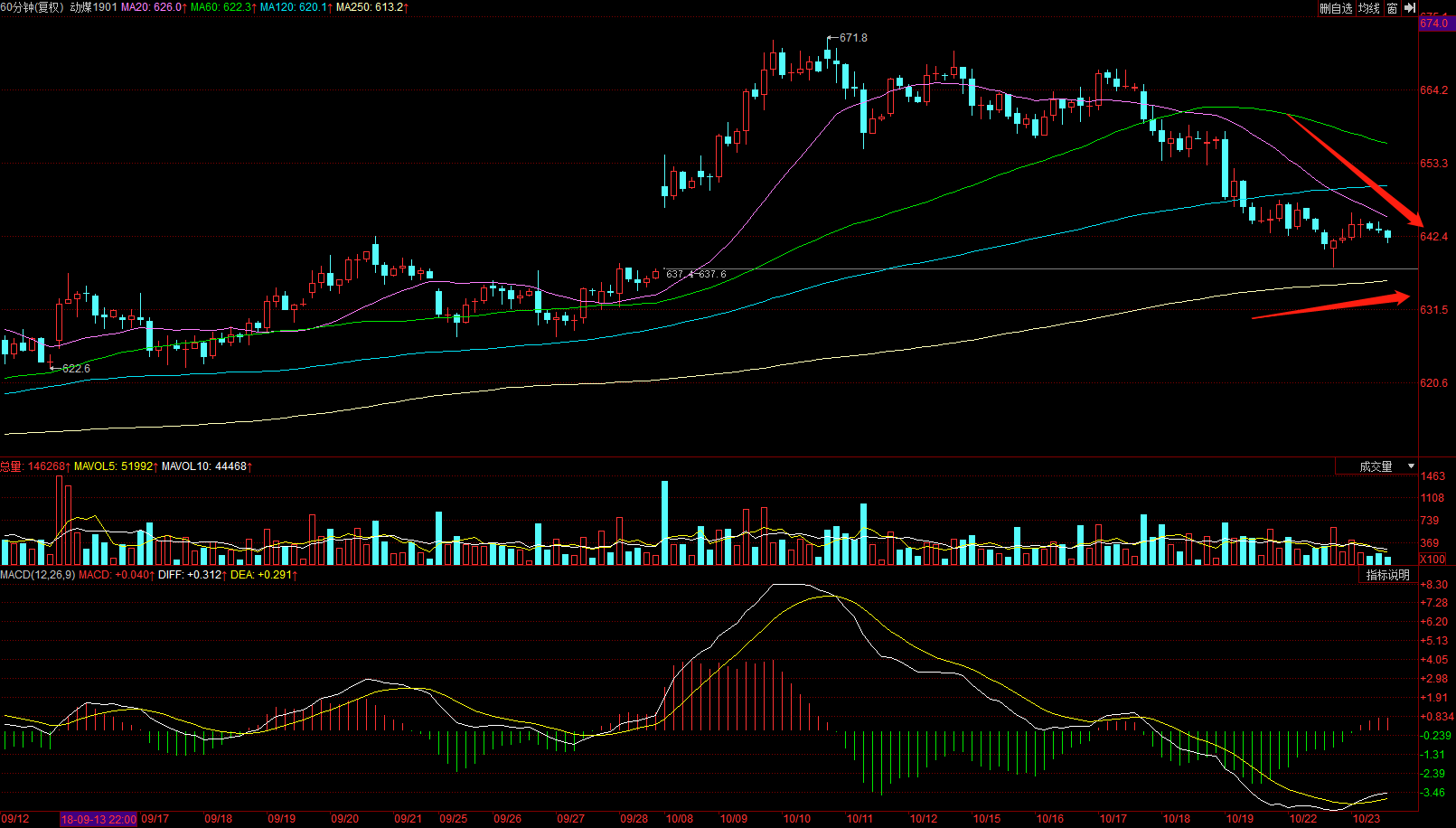Click the 1463 volume axis label
This screenshot has height=828, width=1456.
[1433, 476]
